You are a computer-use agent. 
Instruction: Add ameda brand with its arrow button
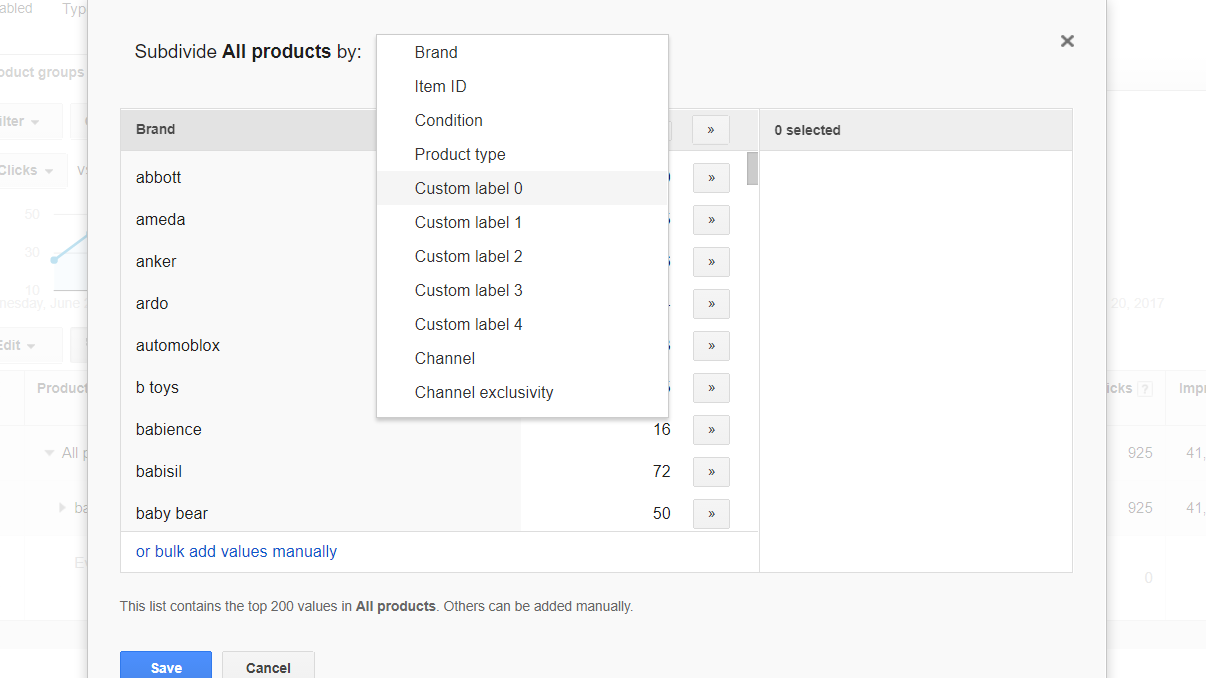(x=711, y=220)
